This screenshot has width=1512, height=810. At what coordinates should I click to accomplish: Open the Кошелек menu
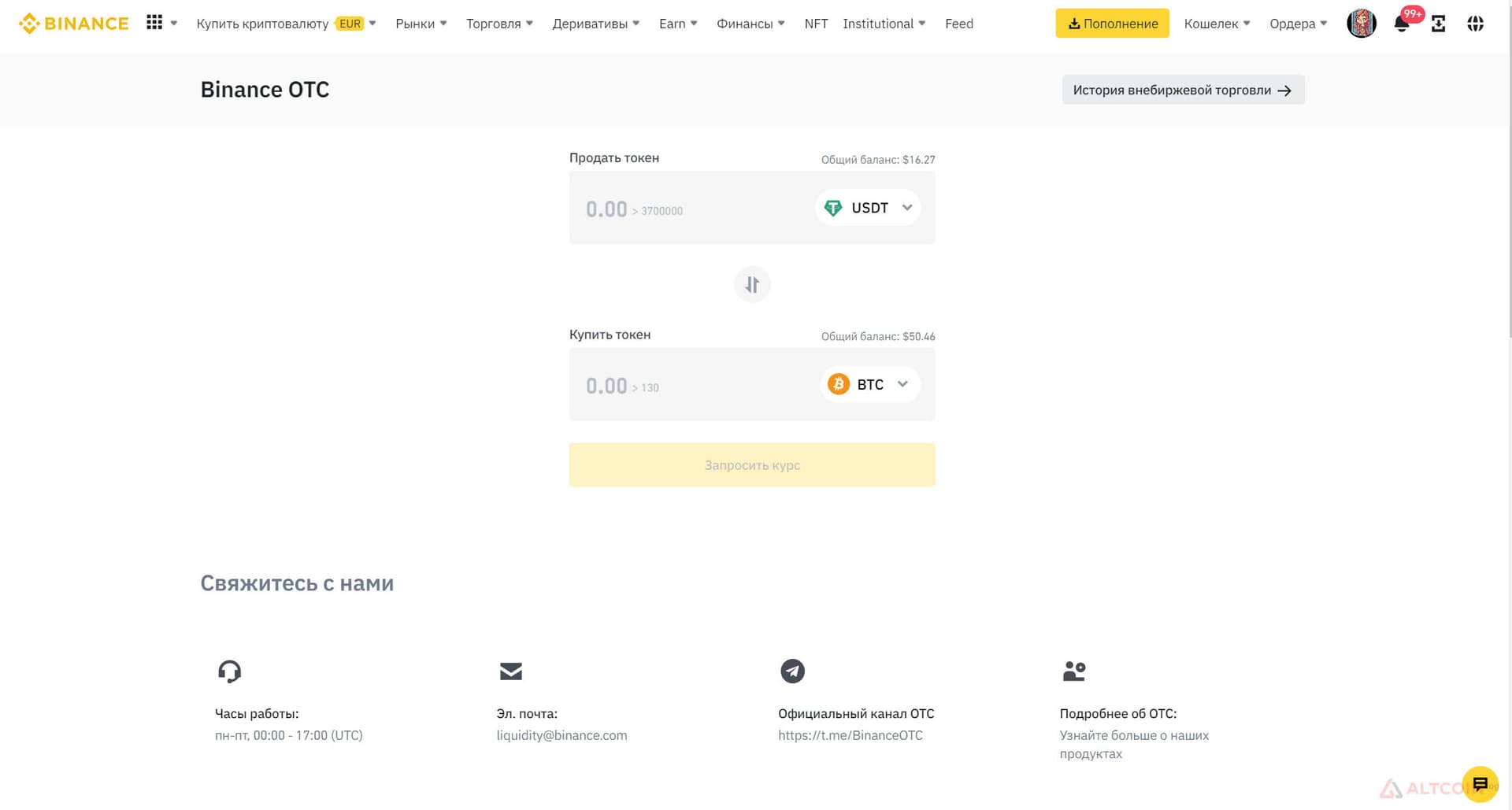1217,24
